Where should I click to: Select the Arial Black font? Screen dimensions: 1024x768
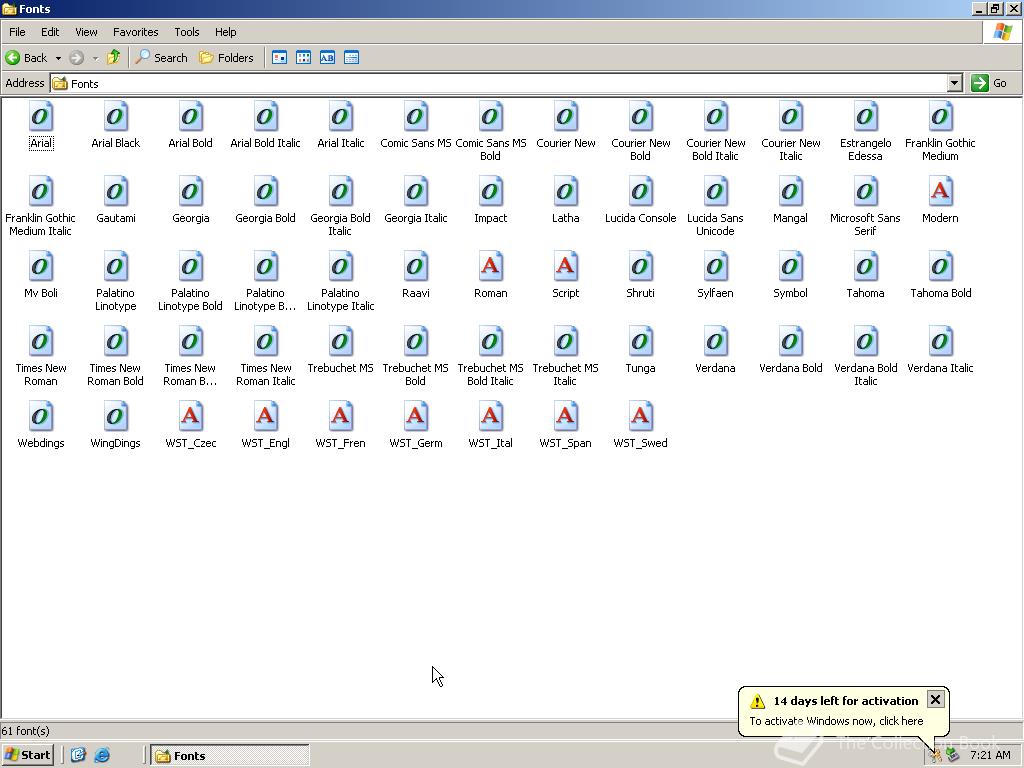pyautogui.click(x=116, y=125)
